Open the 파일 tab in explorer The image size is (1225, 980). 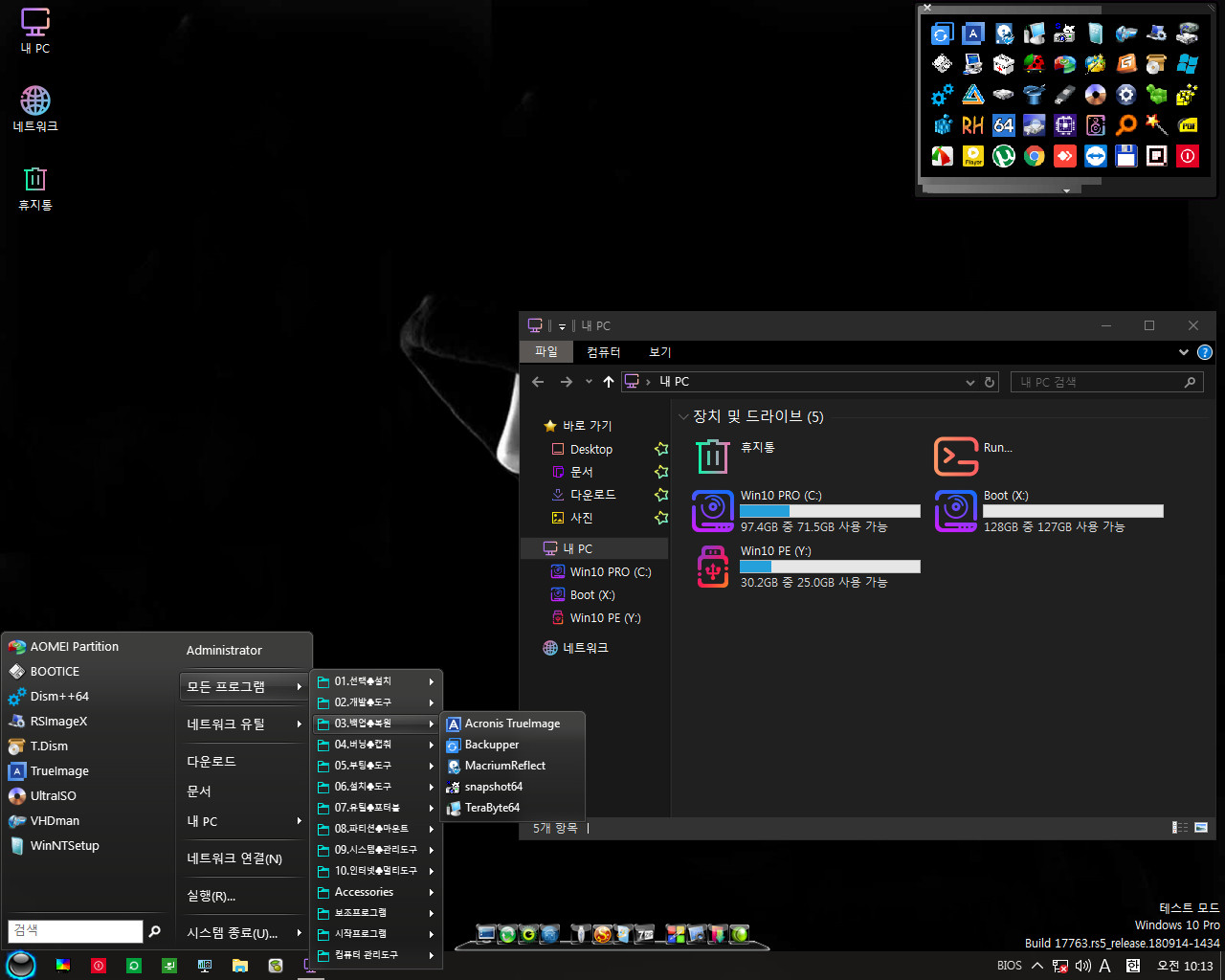pyautogui.click(x=546, y=352)
